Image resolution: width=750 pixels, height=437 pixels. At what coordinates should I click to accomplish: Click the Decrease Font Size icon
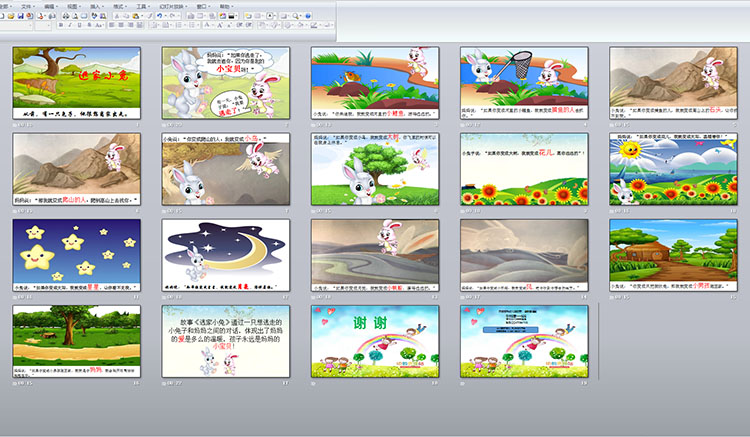pyautogui.click(x=229, y=25)
